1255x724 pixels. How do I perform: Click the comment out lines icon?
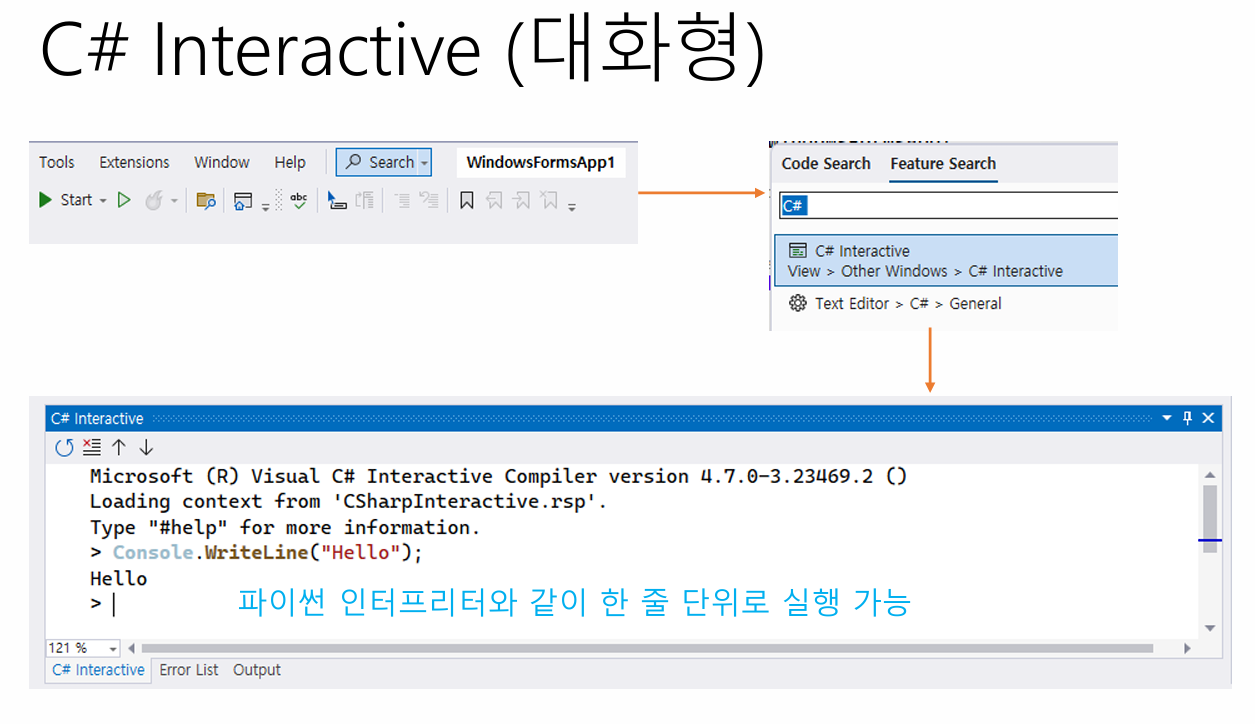(402, 201)
